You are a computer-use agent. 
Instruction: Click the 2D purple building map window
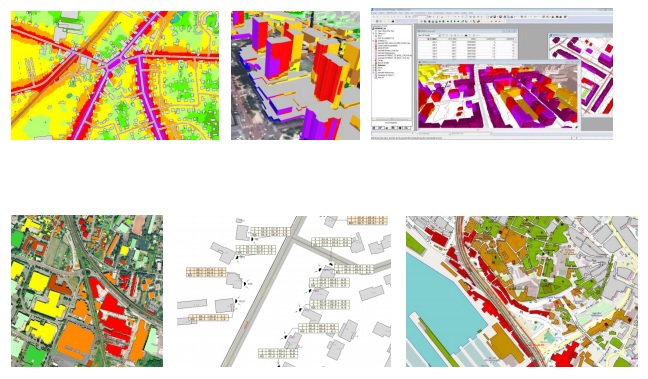point(580,74)
